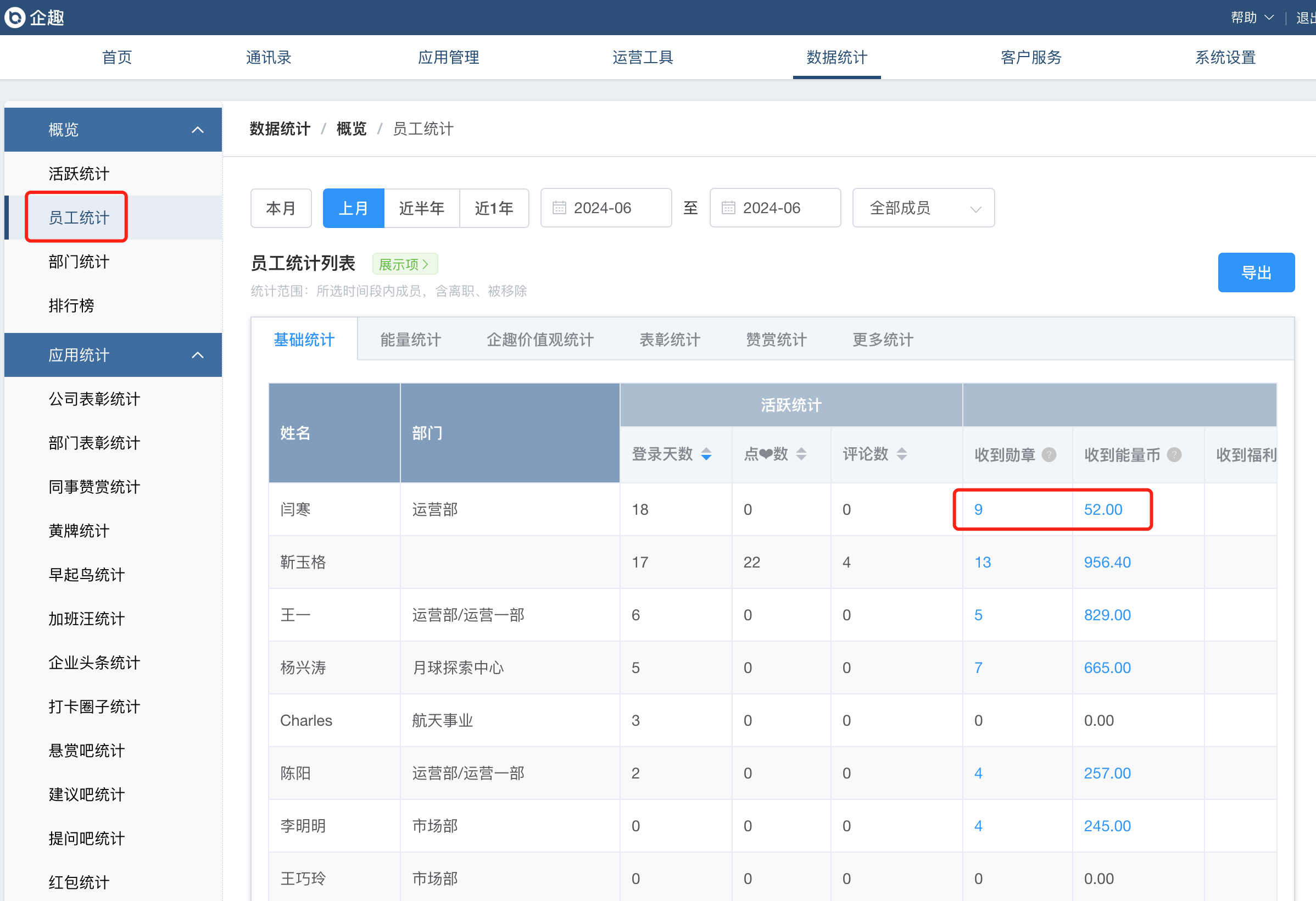Image resolution: width=1316 pixels, height=901 pixels.
Task: Collapse the 应用统计 sidebar section
Action: click(x=198, y=355)
